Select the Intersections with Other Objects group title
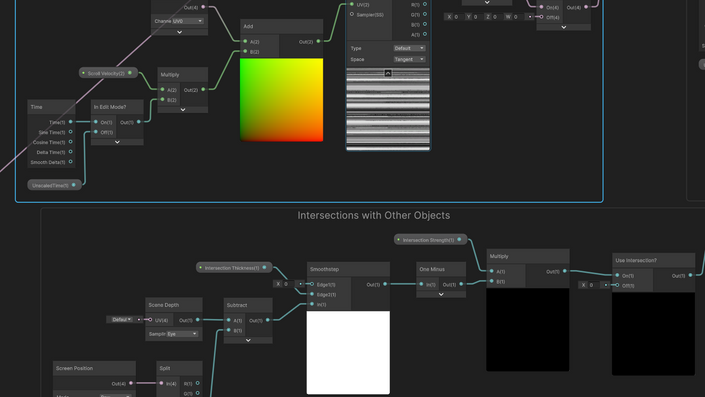Viewport: 705px width, 397px height. pos(374,215)
